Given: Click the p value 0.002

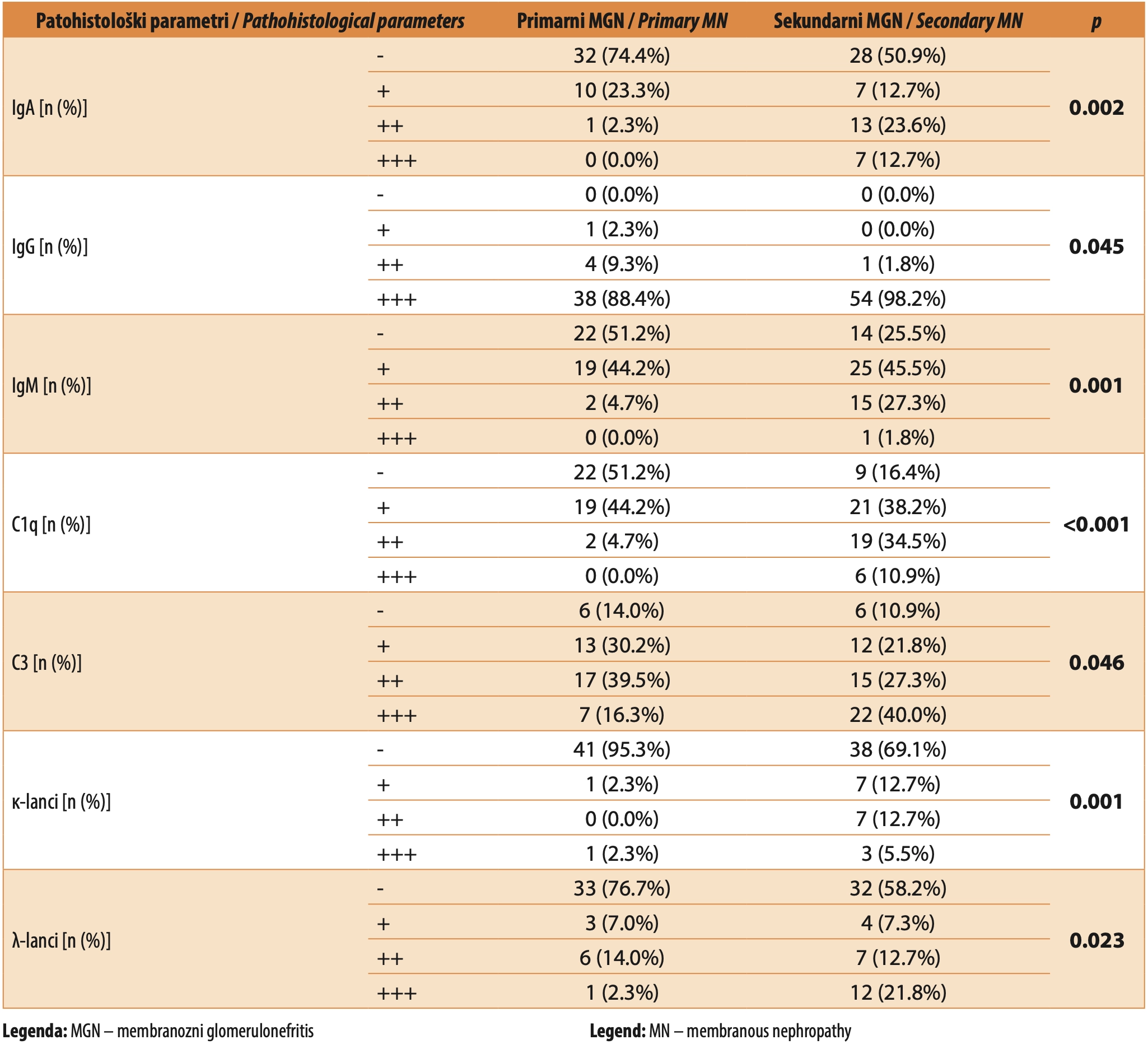Looking at the screenshot, I should click(x=1096, y=108).
